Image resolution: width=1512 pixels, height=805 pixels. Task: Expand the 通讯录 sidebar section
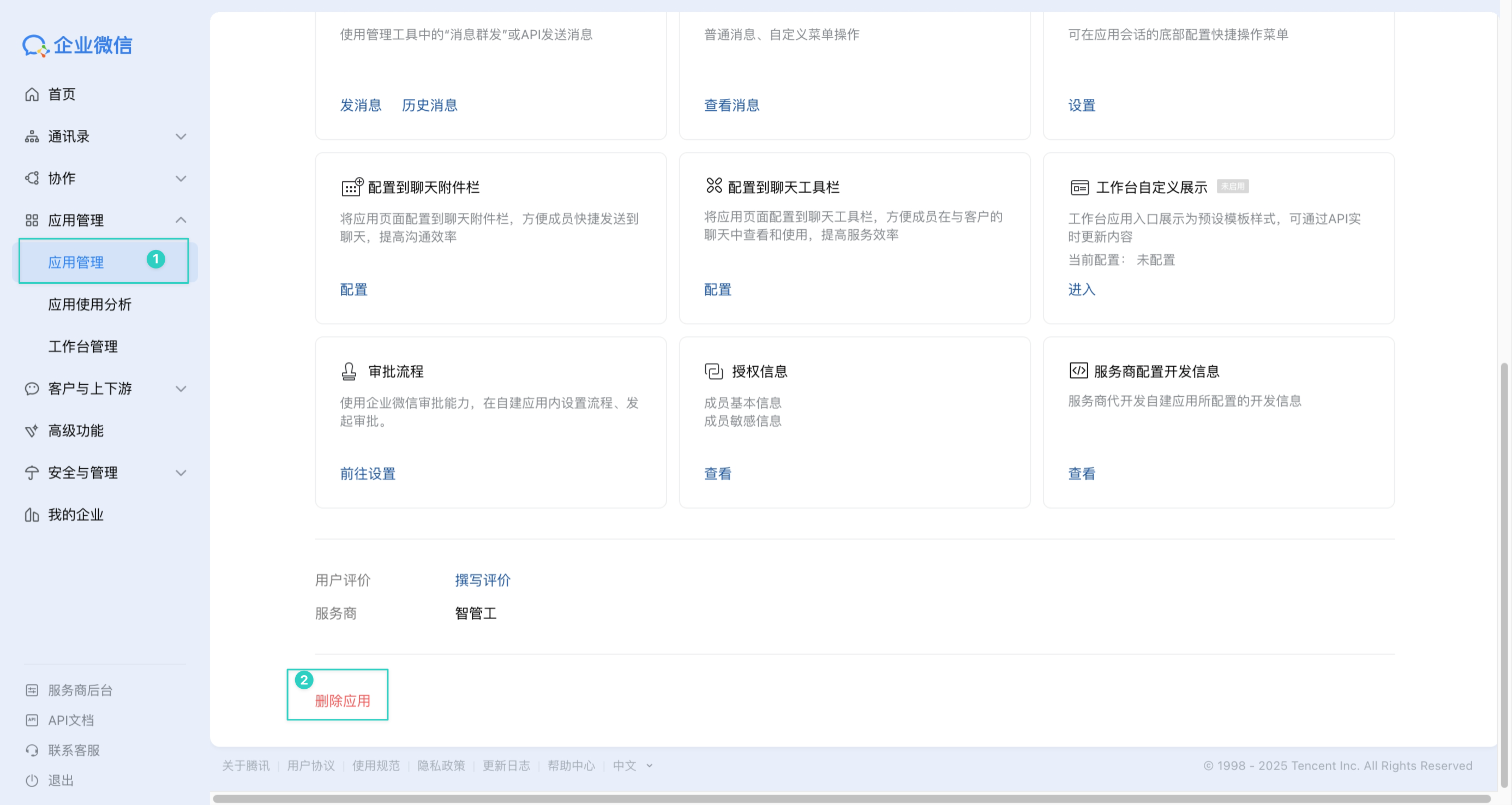[x=181, y=137]
